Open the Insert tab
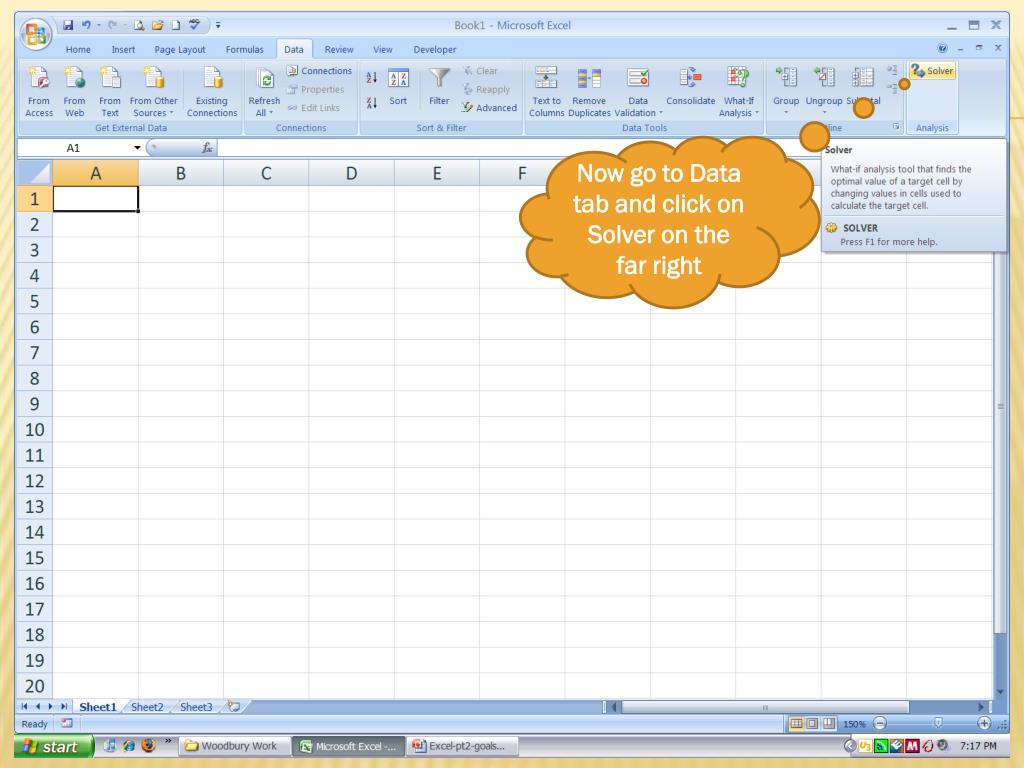1024x768 pixels. tap(123, 50)
